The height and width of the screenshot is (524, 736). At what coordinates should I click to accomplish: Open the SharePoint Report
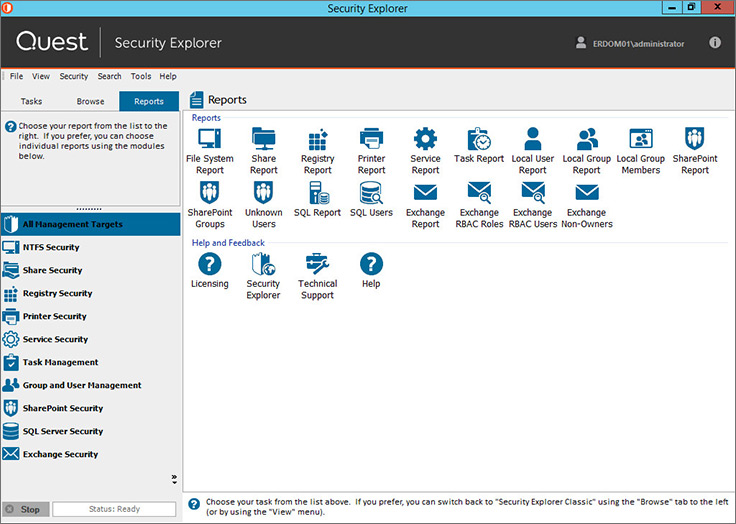[695, 151]
